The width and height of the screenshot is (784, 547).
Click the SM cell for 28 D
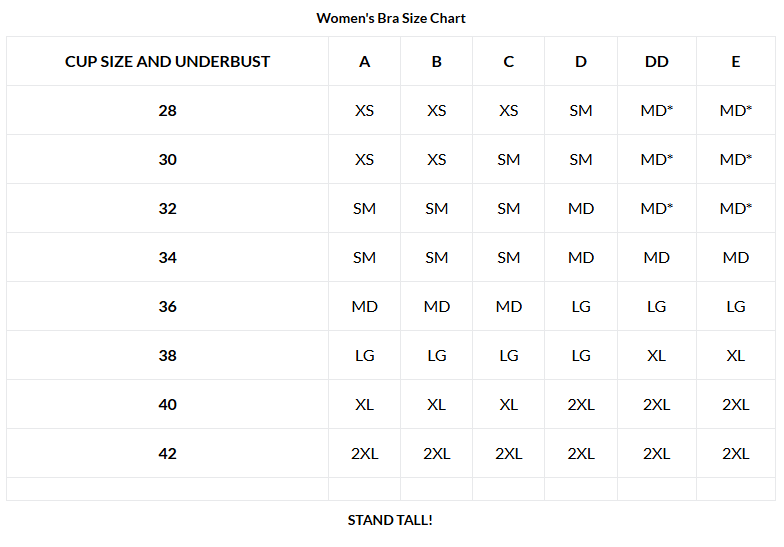click(580, 110)
